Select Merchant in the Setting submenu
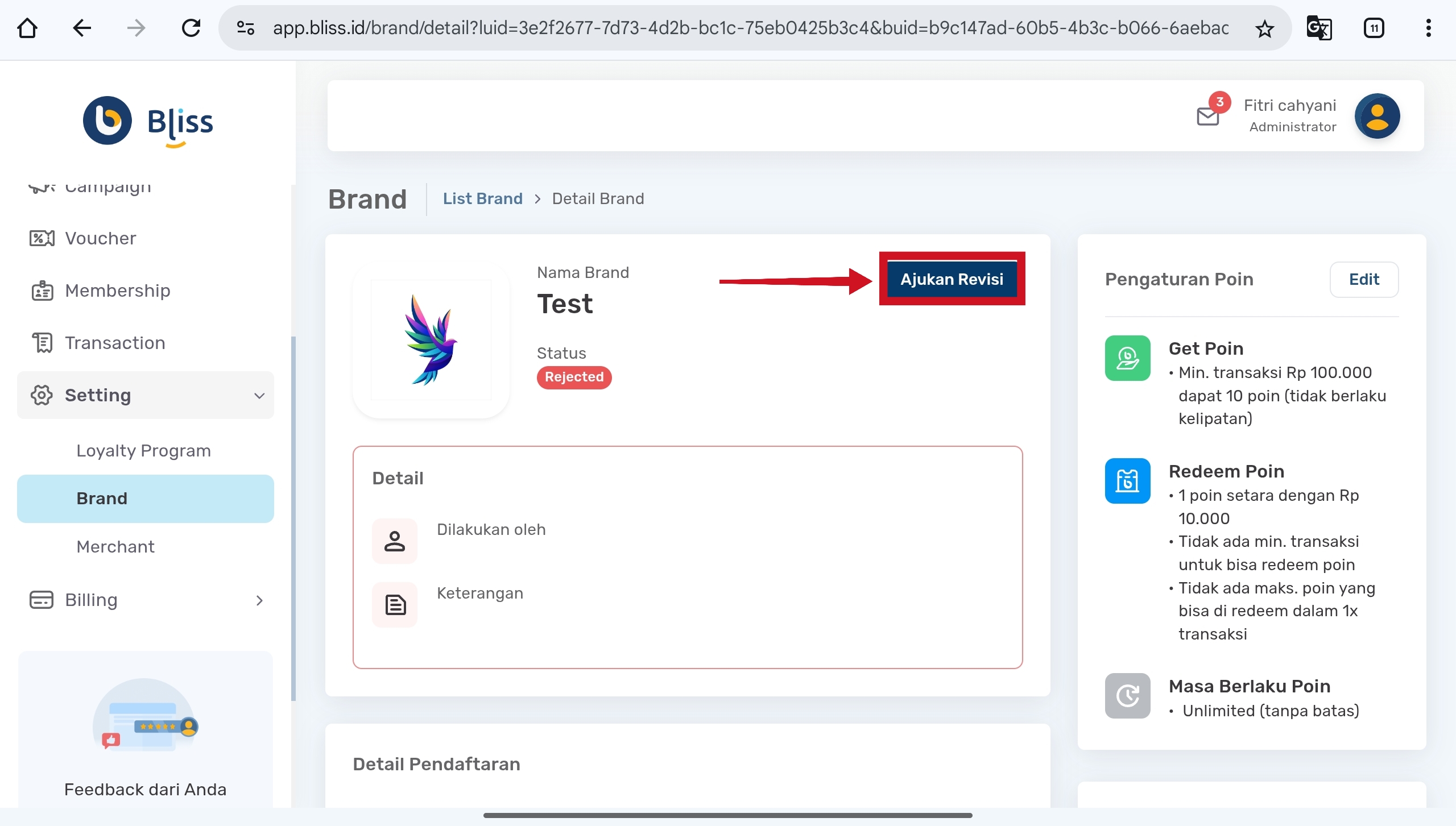The width and height of the screenshot is (1456, 826). click(x=115, y=546)
